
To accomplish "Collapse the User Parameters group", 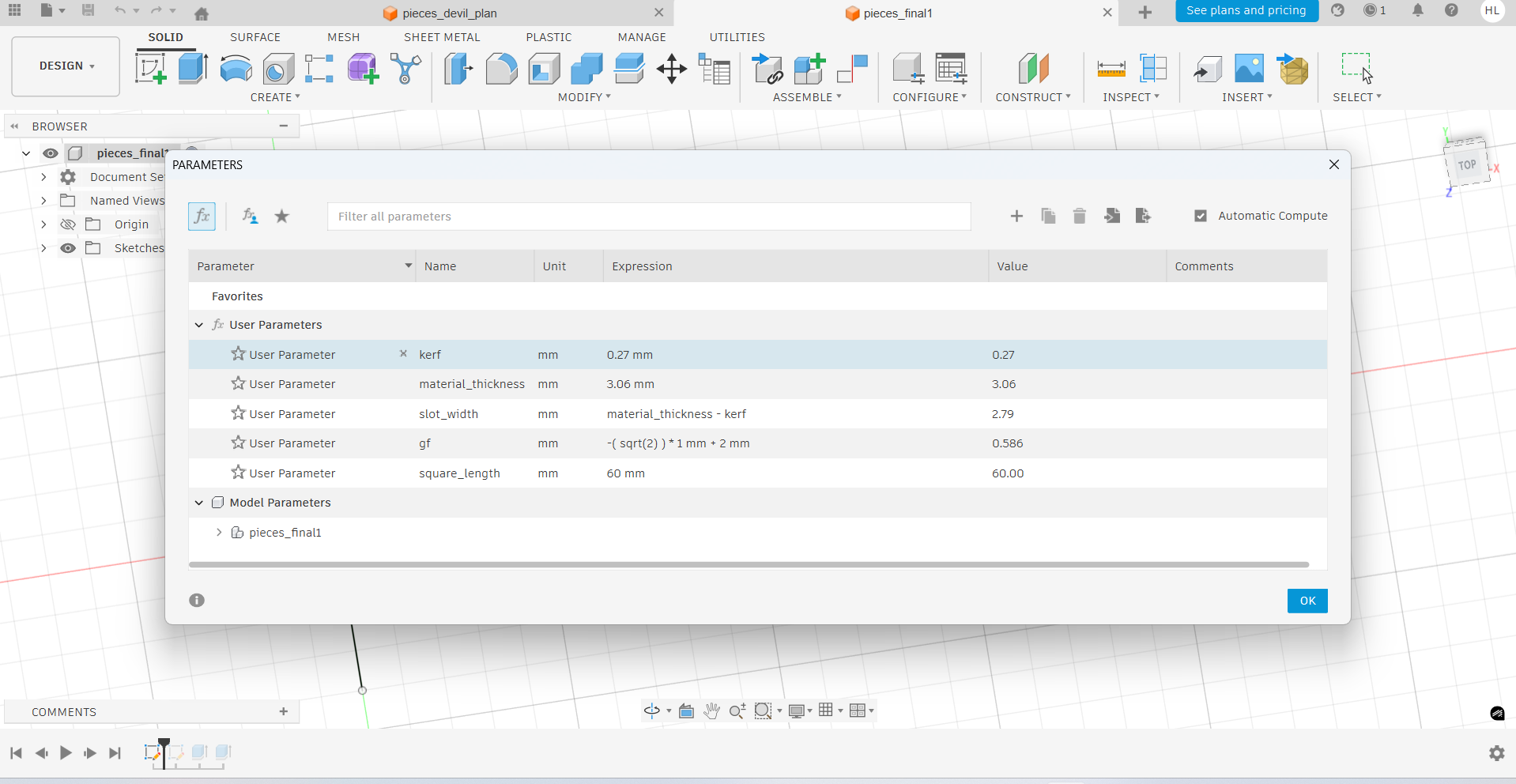I will pos(199,325).
